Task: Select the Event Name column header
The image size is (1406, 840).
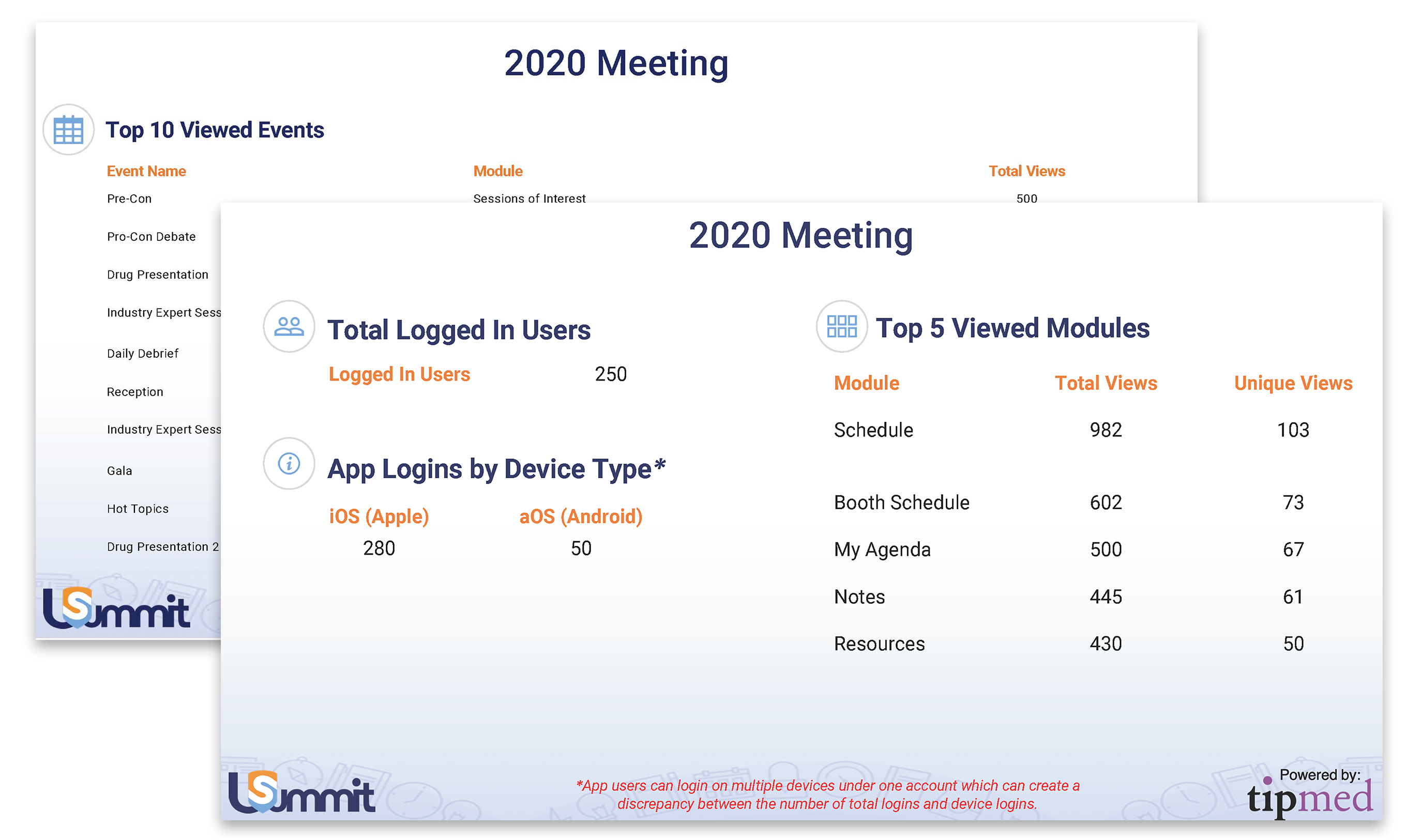Action: [146, 171]
